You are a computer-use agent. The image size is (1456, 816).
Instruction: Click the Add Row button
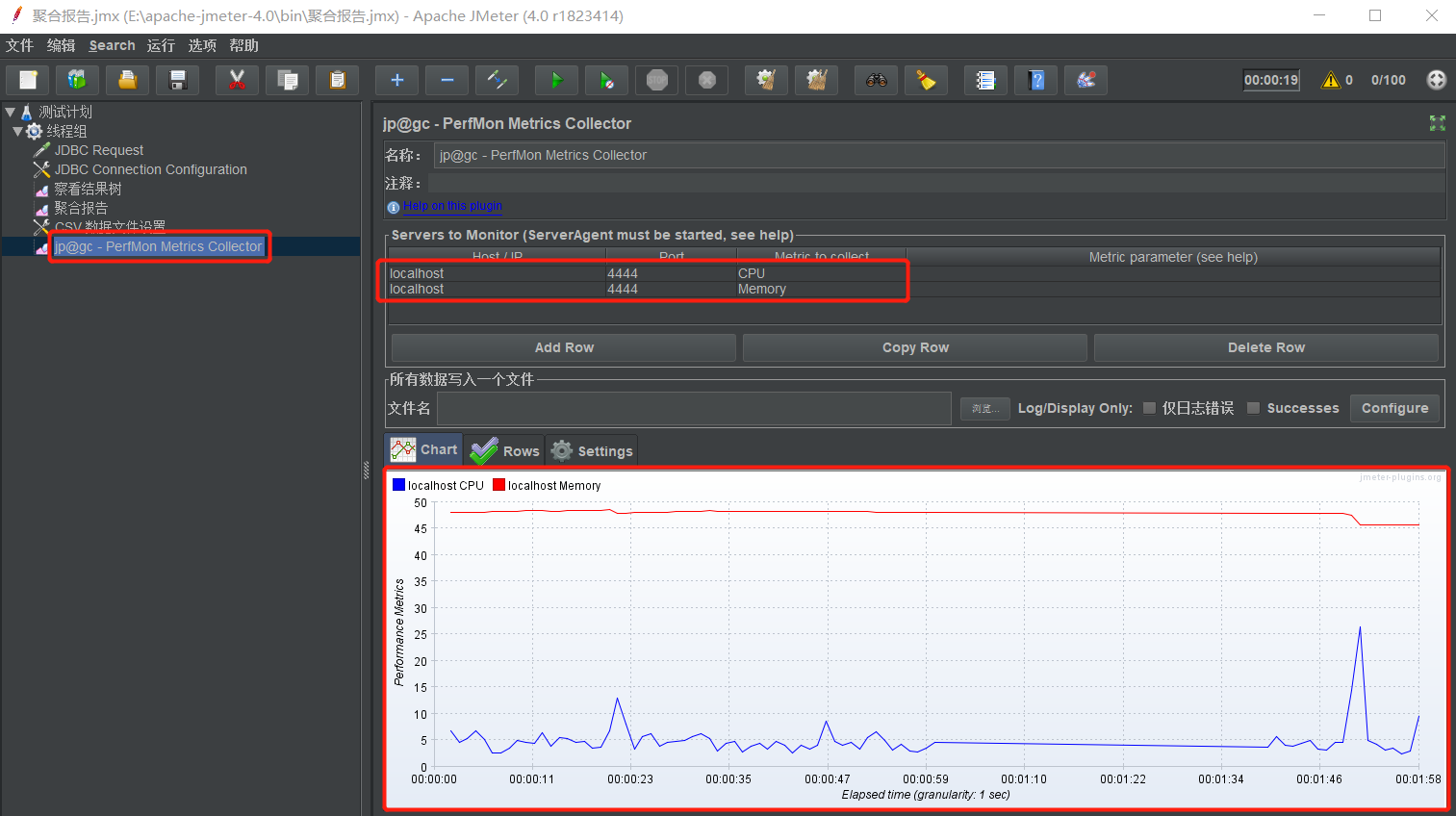click(564, 347)
